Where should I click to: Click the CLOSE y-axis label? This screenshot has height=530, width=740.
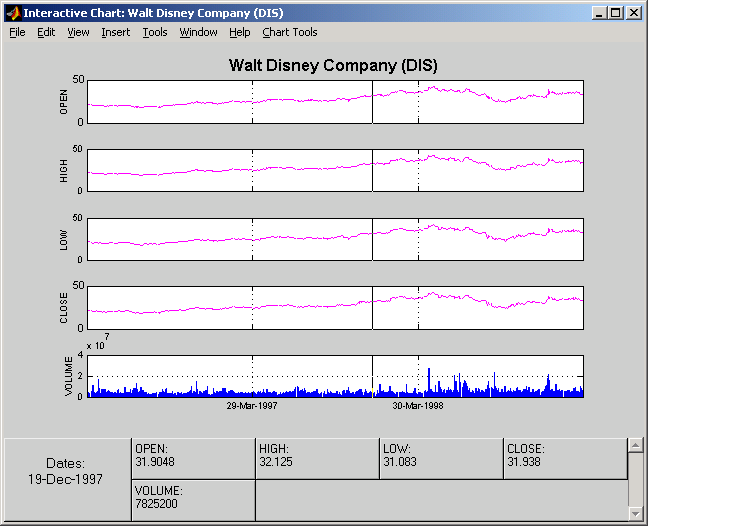[x=64, y=308]
